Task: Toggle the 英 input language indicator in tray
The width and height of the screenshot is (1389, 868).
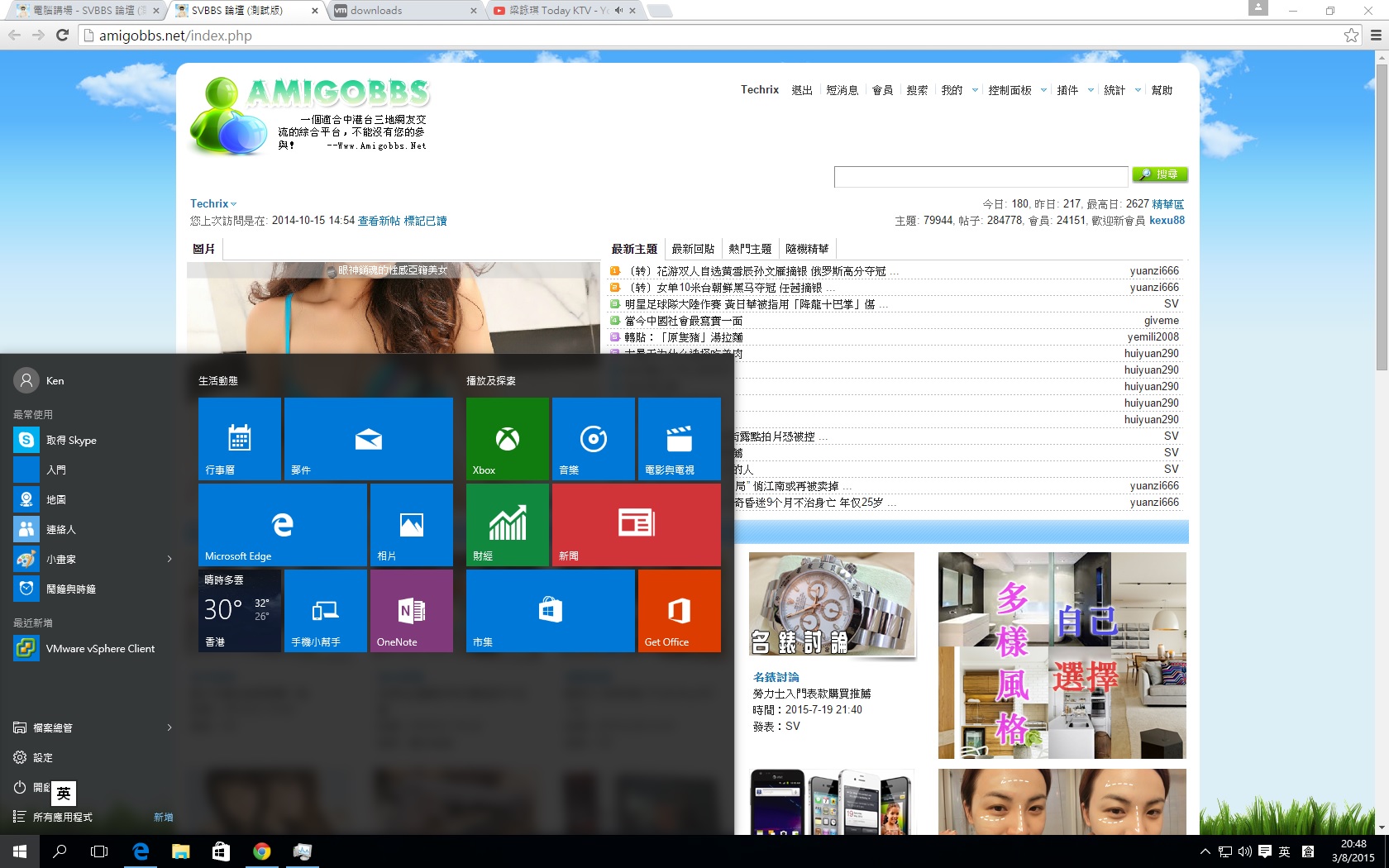Action: click(1284, 851)
